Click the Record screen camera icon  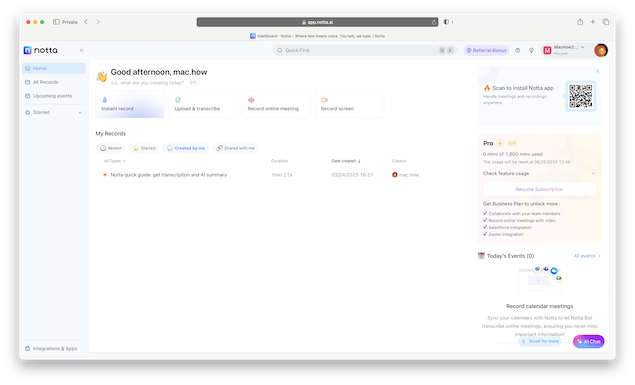coord(324,100)
